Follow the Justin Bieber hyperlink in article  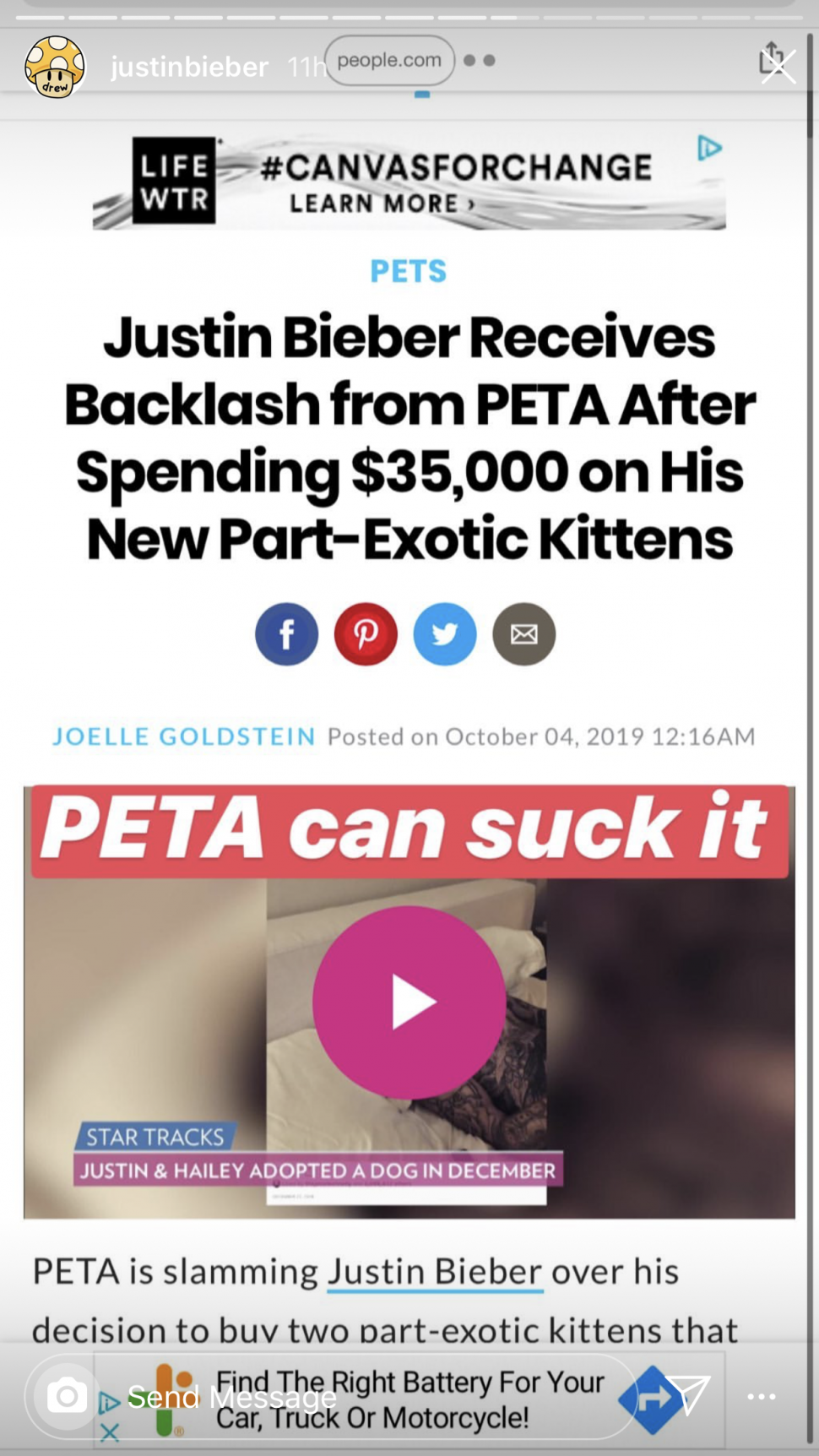[435, 1272]
